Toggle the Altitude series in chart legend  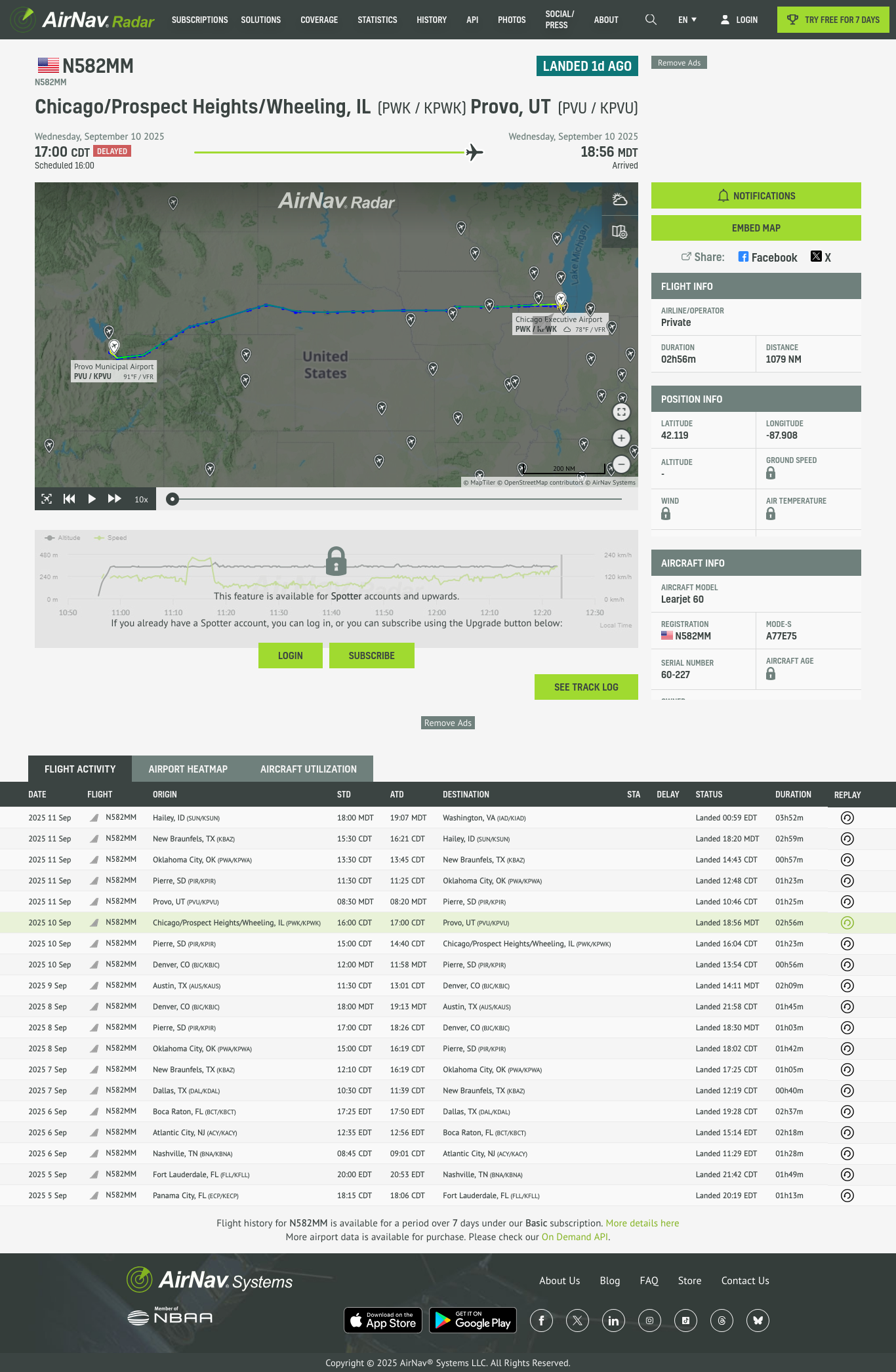pyautogui.click(x=62, y=538)
